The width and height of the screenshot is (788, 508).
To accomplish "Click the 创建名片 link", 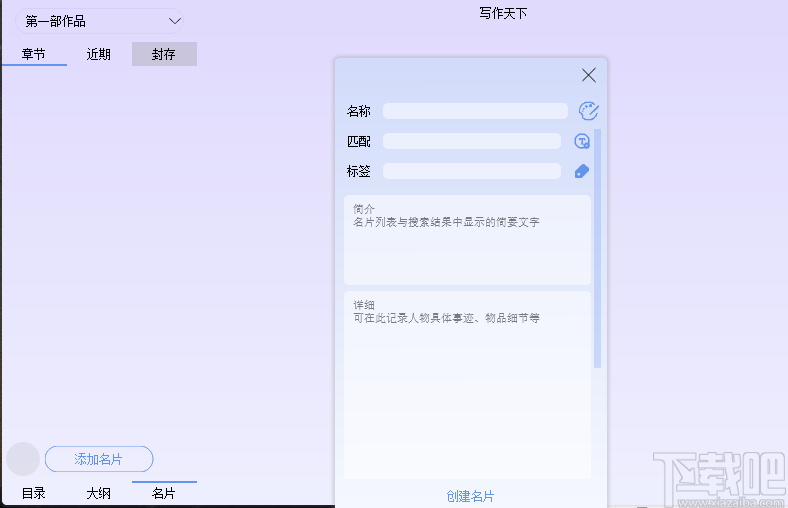I will pyautogui.click(x=470, y=496).
